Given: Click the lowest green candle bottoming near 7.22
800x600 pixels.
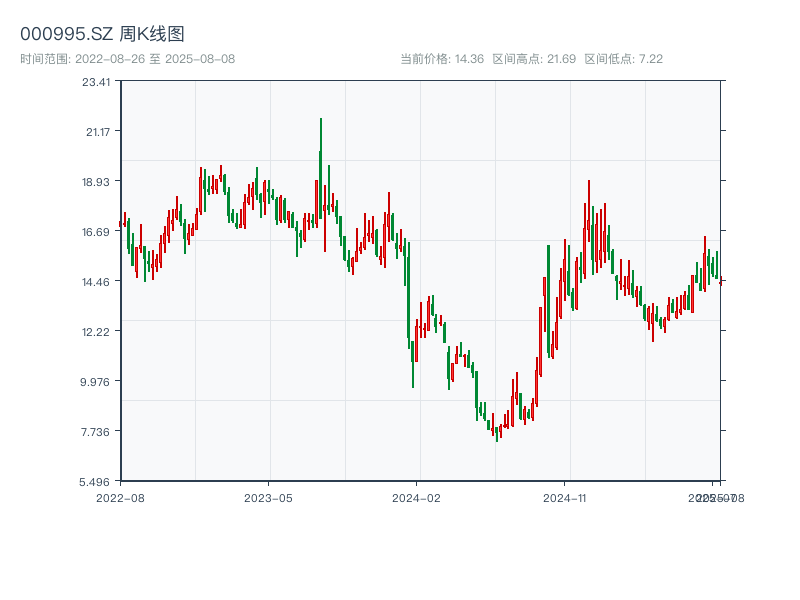Looking at the screenshot, I should click(496, 434).
